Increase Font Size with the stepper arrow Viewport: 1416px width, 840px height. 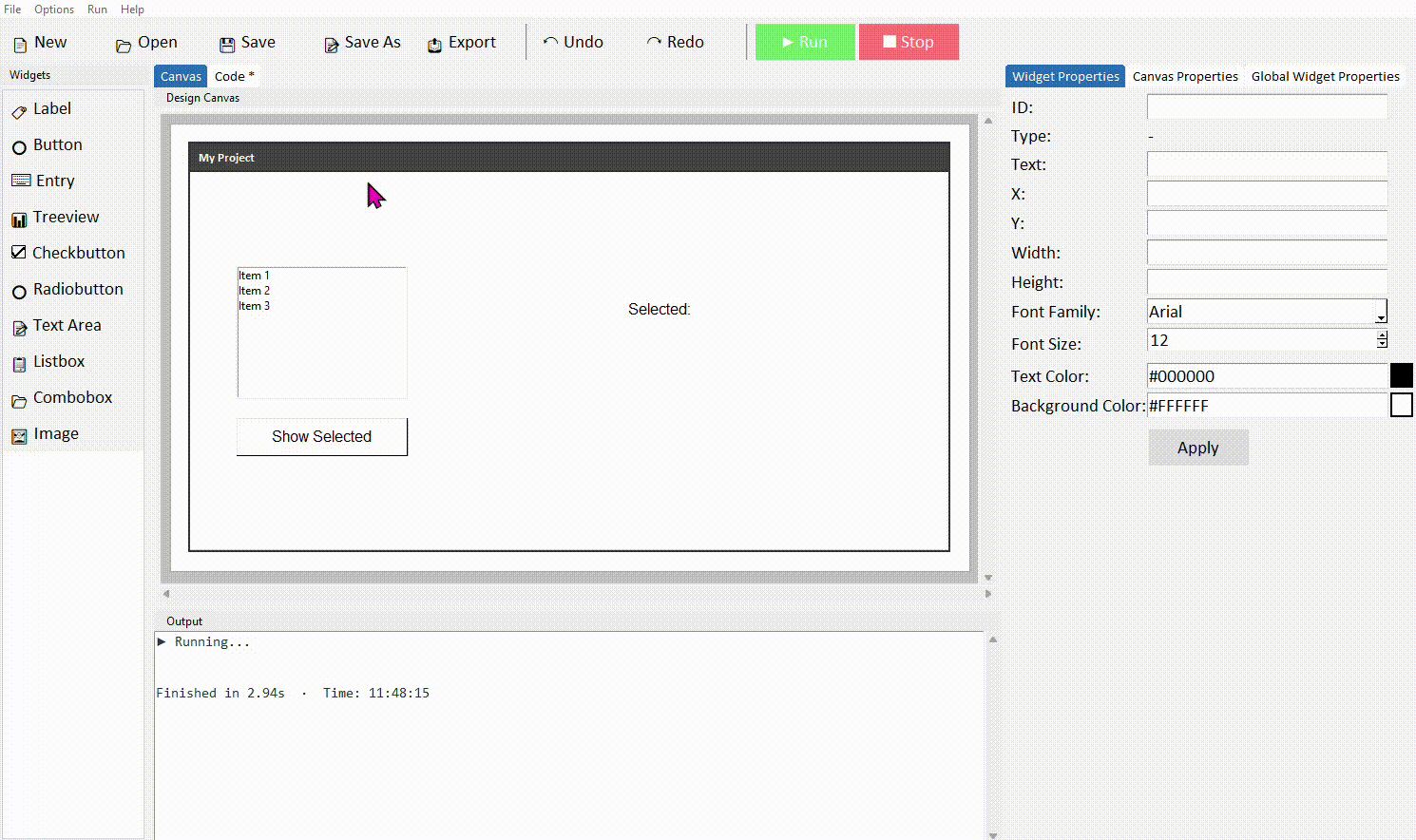tap(1382, 335)
